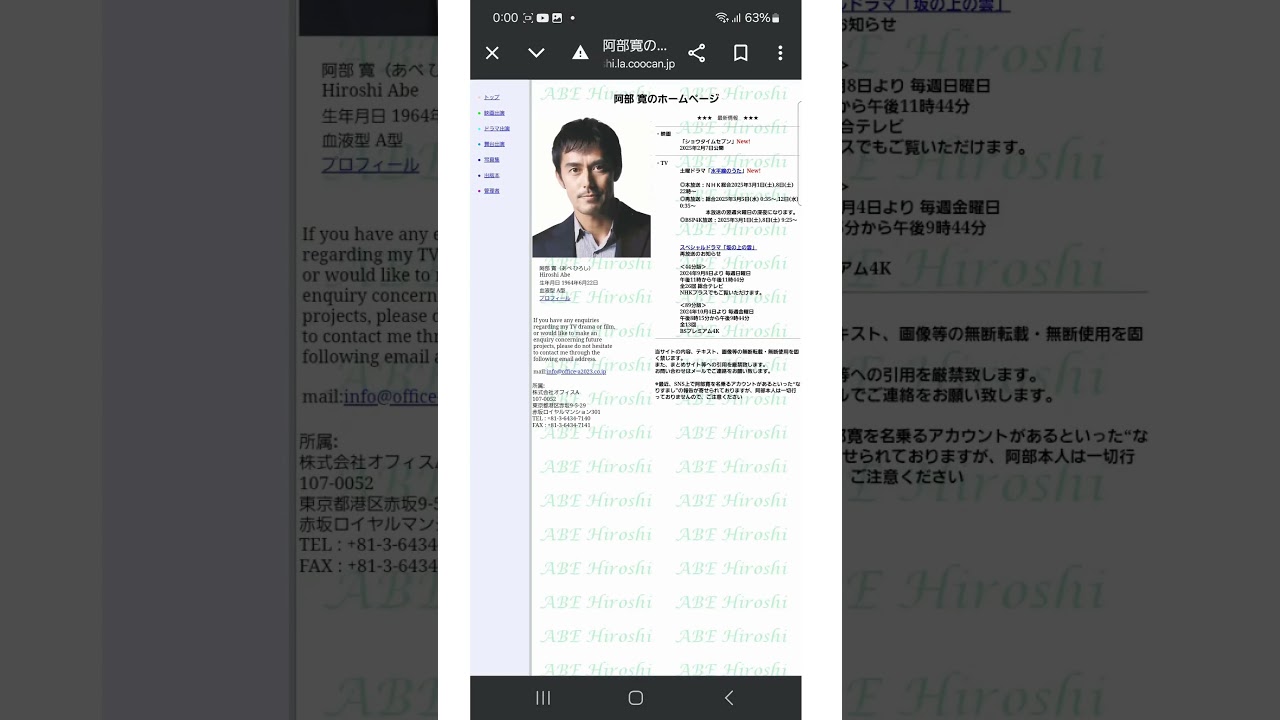
Task: Open the ドラマ出演 sidebar link
Action: tap(497, 129)
